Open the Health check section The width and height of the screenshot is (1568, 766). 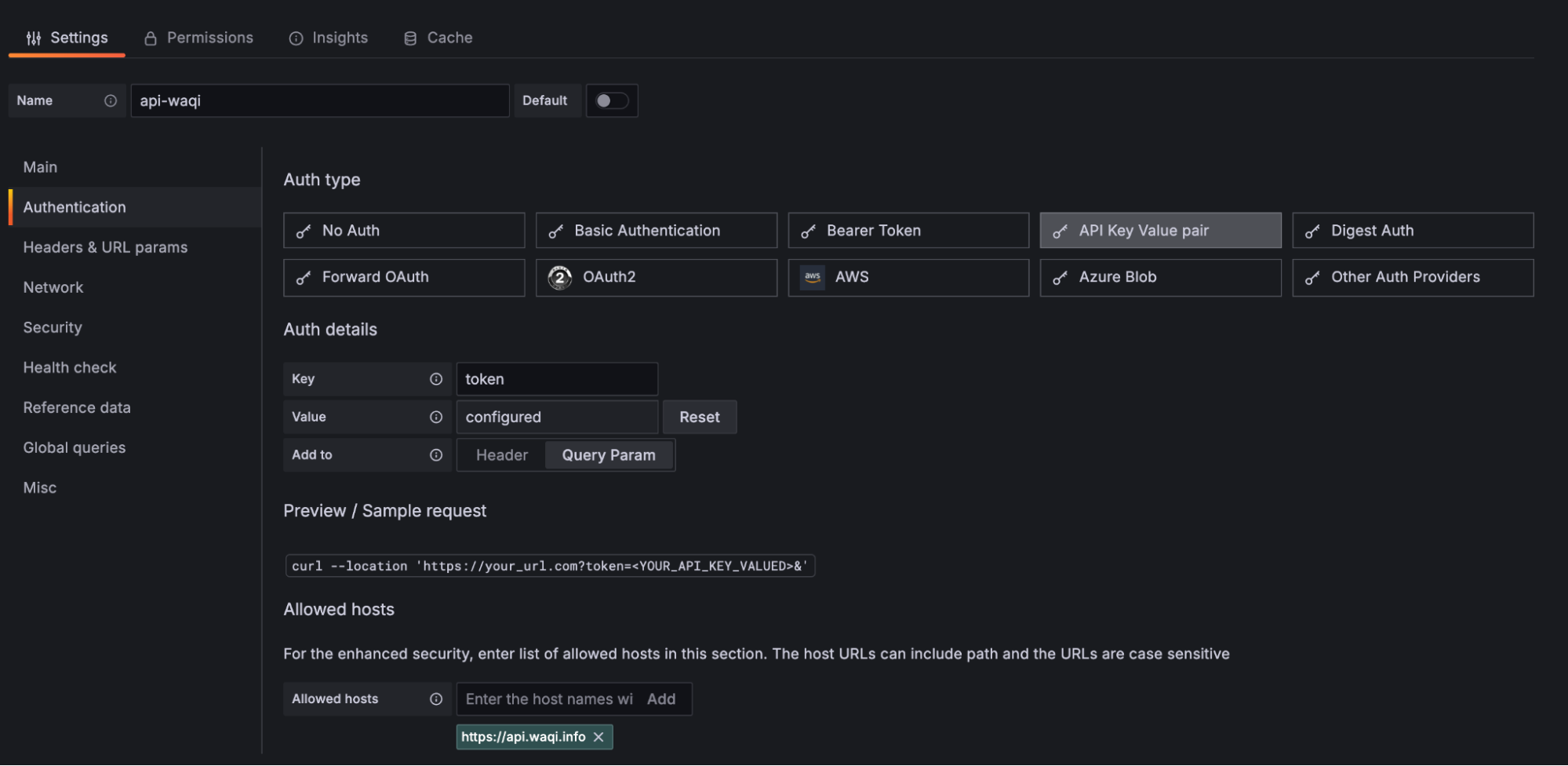[70, 367]
